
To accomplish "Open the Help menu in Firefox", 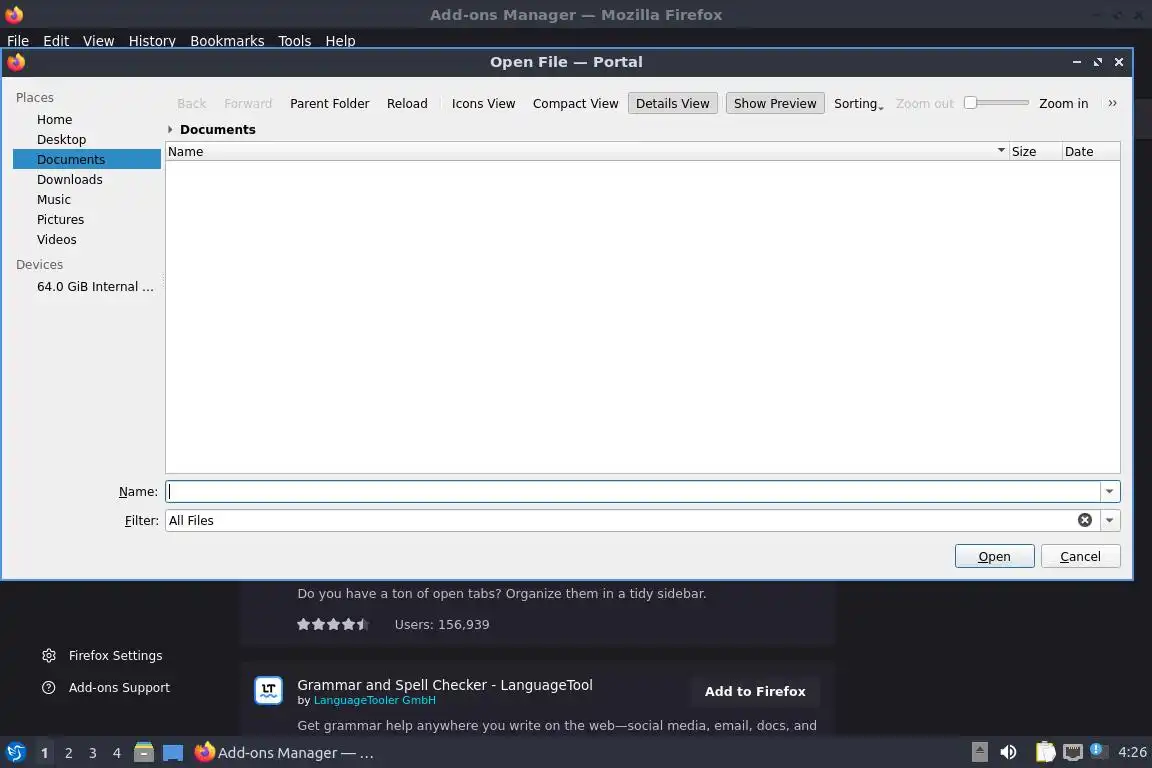I will tap(340, 41).
